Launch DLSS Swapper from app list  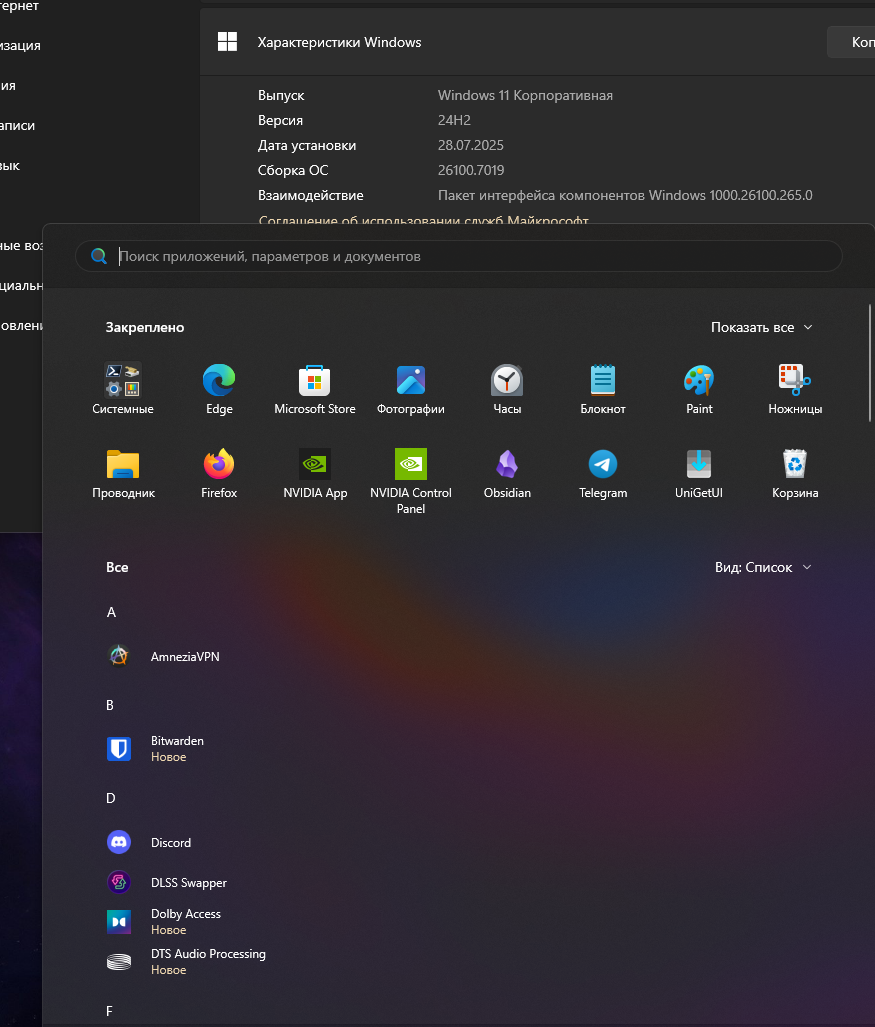click(x=166, y=882)
